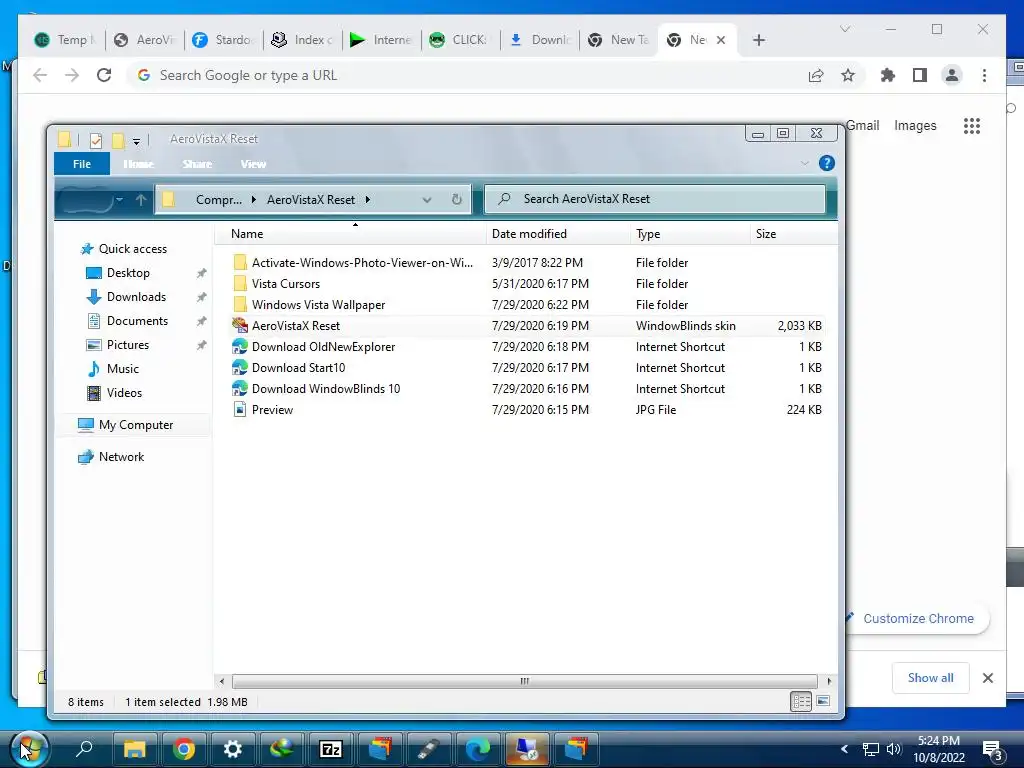
Task: Show hidden system tray icons
Action: [844, 748]
